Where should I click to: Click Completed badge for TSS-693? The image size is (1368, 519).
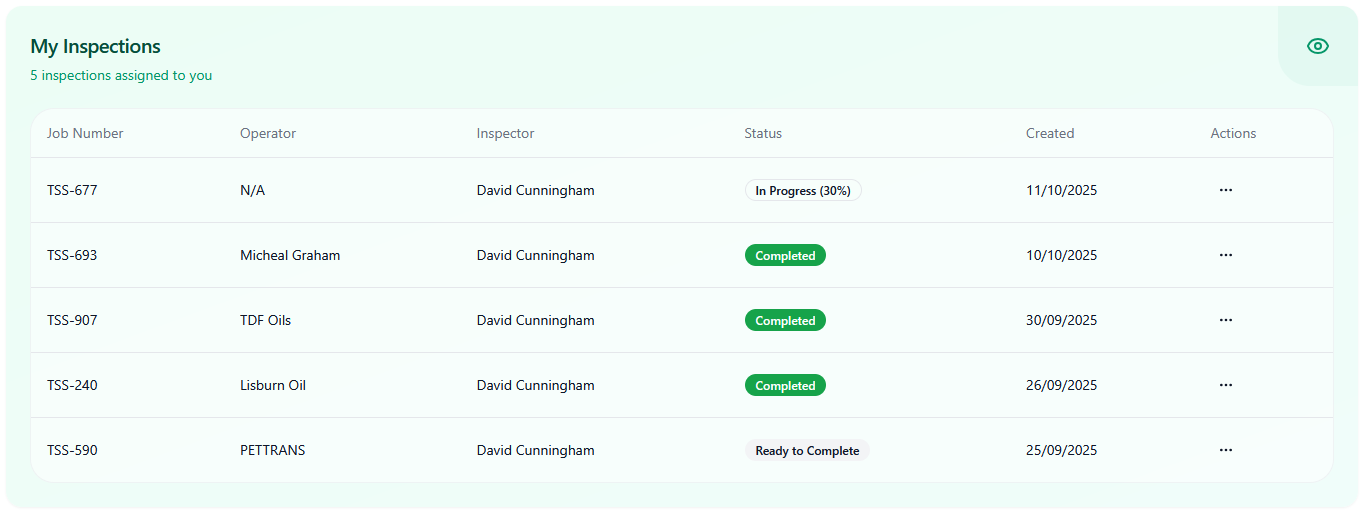[785, 256]
